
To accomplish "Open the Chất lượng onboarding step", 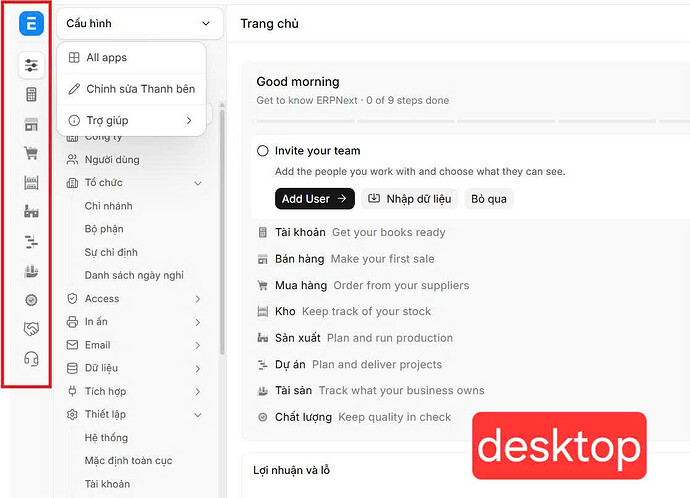I will click(354, 417).
